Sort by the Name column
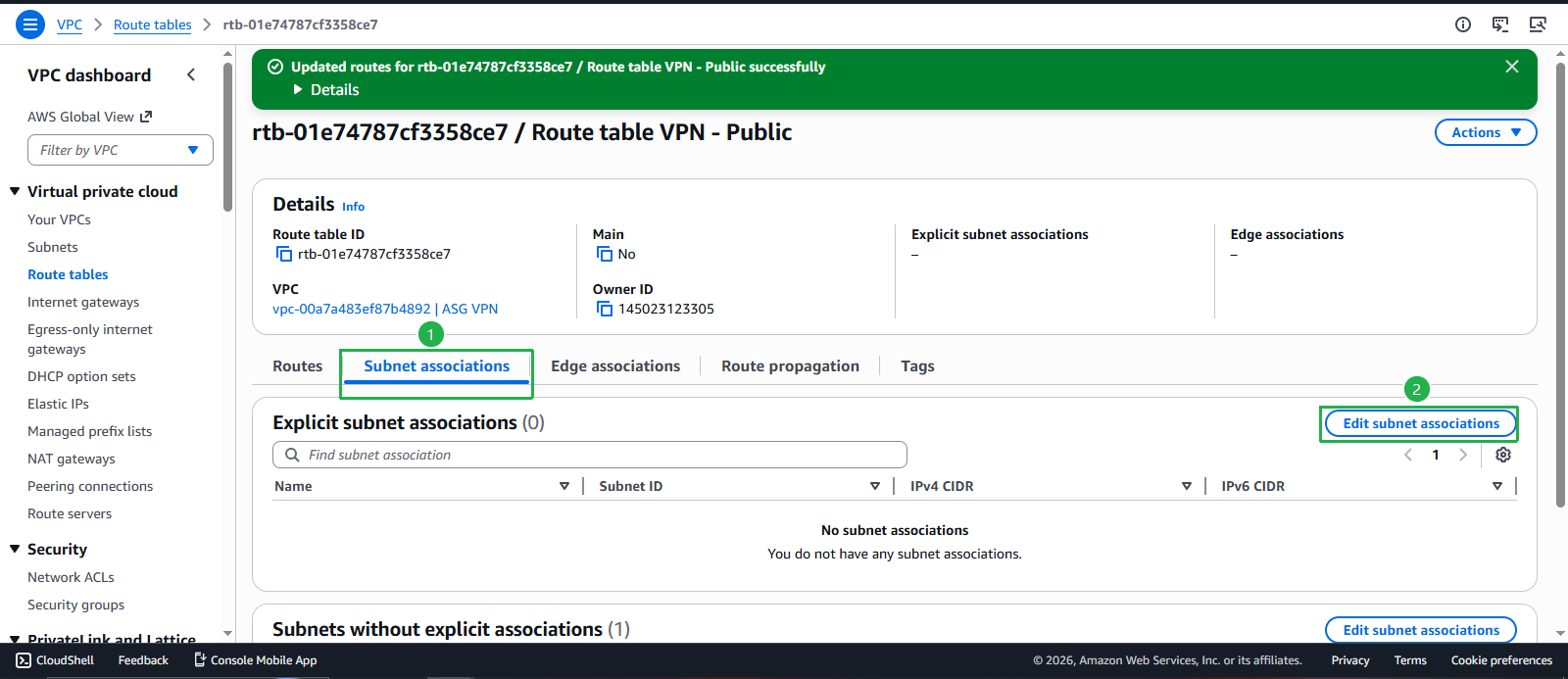This screenshot has height=679, width=1568. pyautogui.click(x=564, y=486)
